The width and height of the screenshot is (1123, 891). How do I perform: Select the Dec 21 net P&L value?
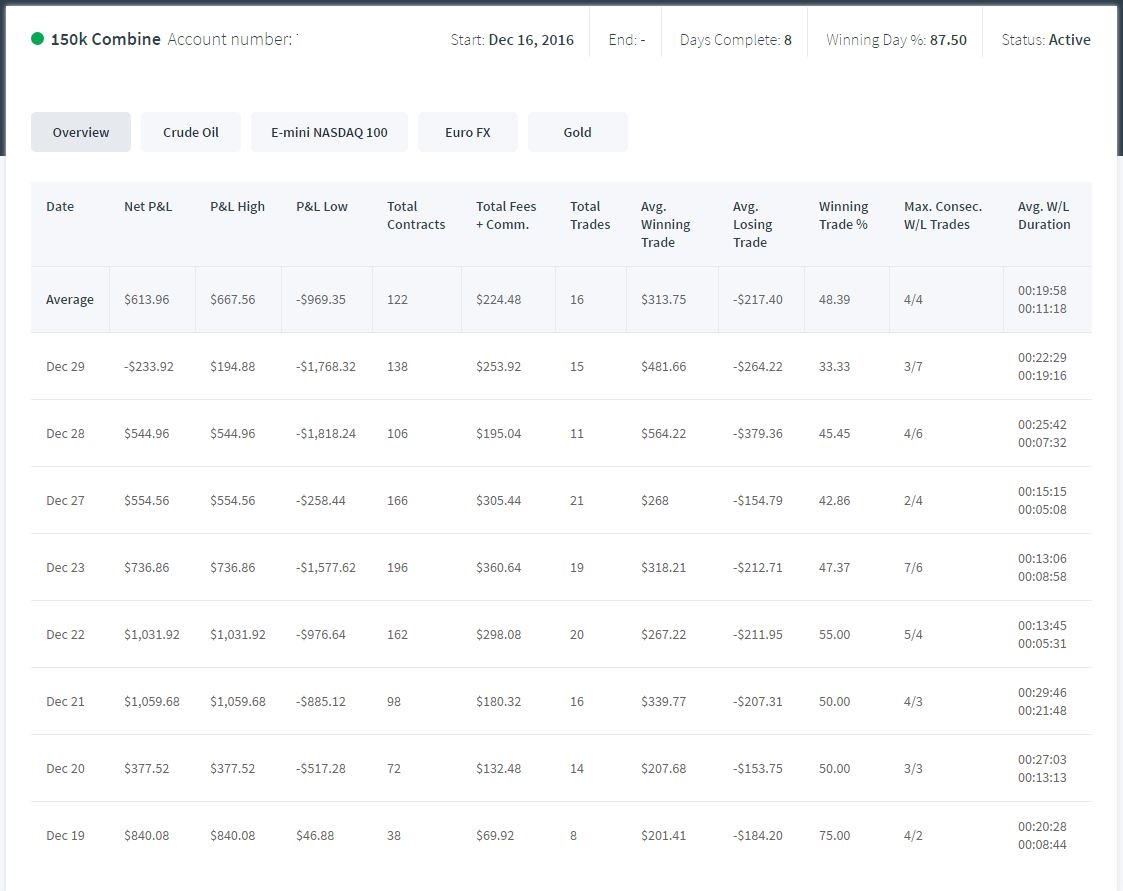tap(152, 701)
